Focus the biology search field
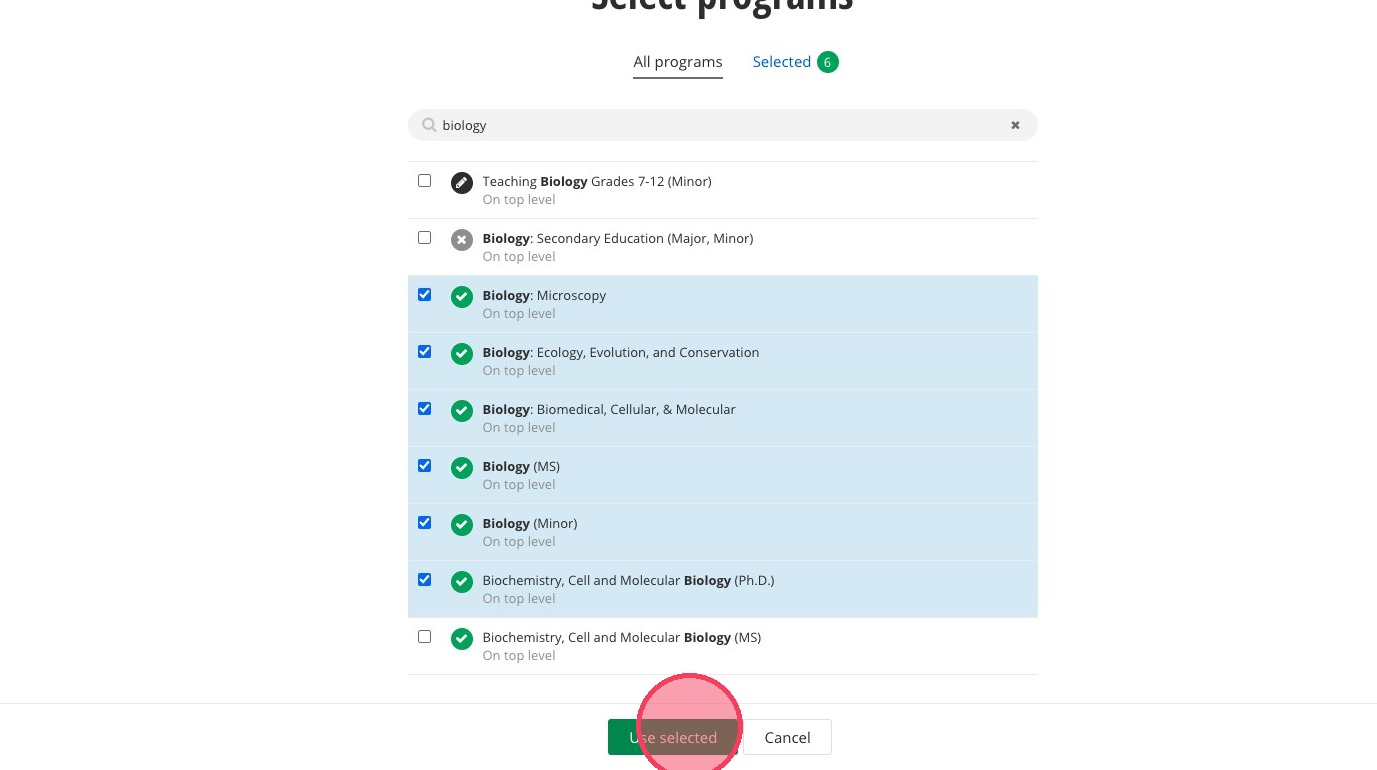This screenshot has width=1377, height=770. coord(720,125)
